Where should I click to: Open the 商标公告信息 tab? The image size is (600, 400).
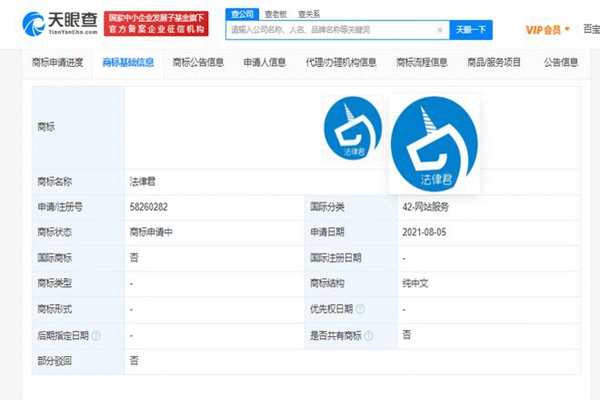pos(198,62)
